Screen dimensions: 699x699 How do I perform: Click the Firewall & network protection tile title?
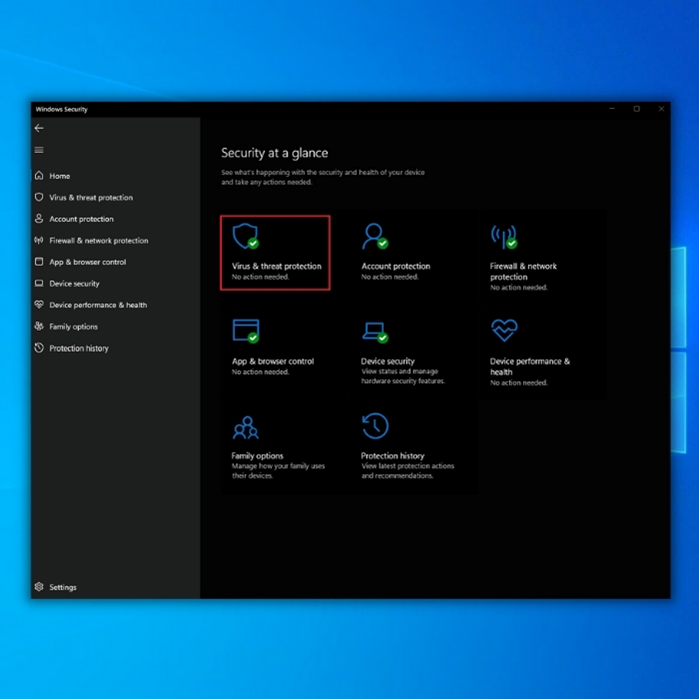tap(523, 271)
